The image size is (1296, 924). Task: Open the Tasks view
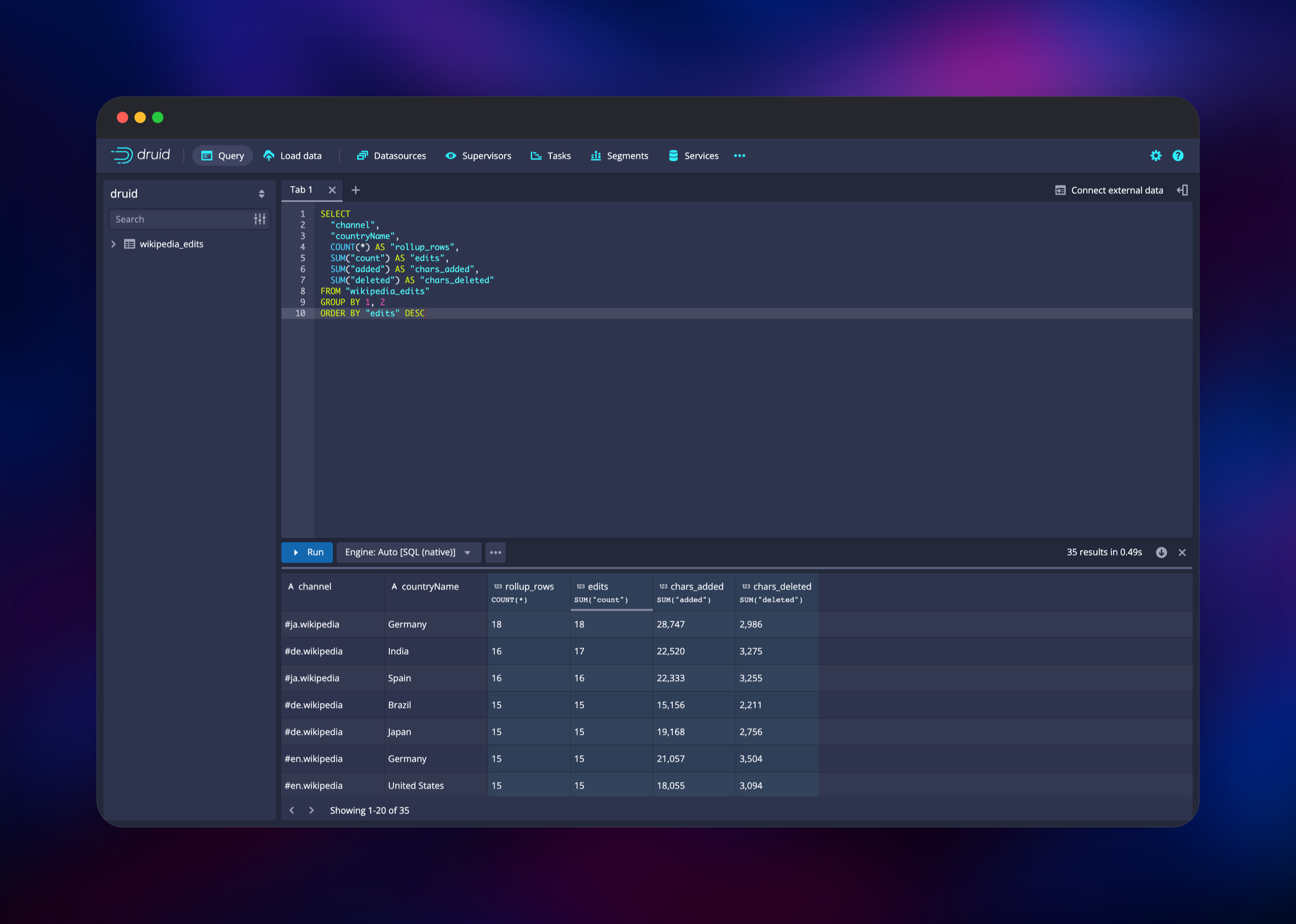coord(550,156)
